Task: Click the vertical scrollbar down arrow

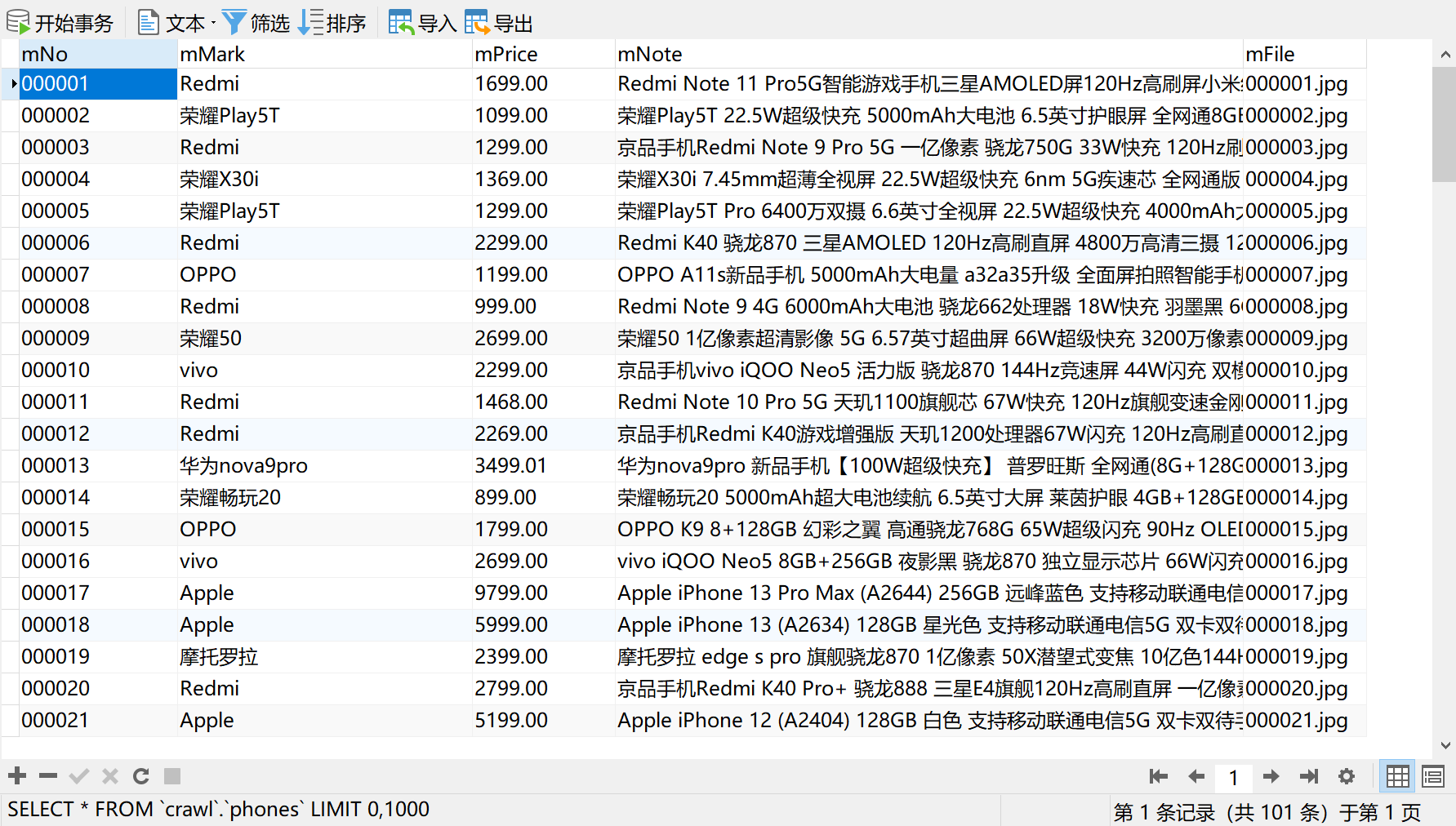Action: [1445, 745]
